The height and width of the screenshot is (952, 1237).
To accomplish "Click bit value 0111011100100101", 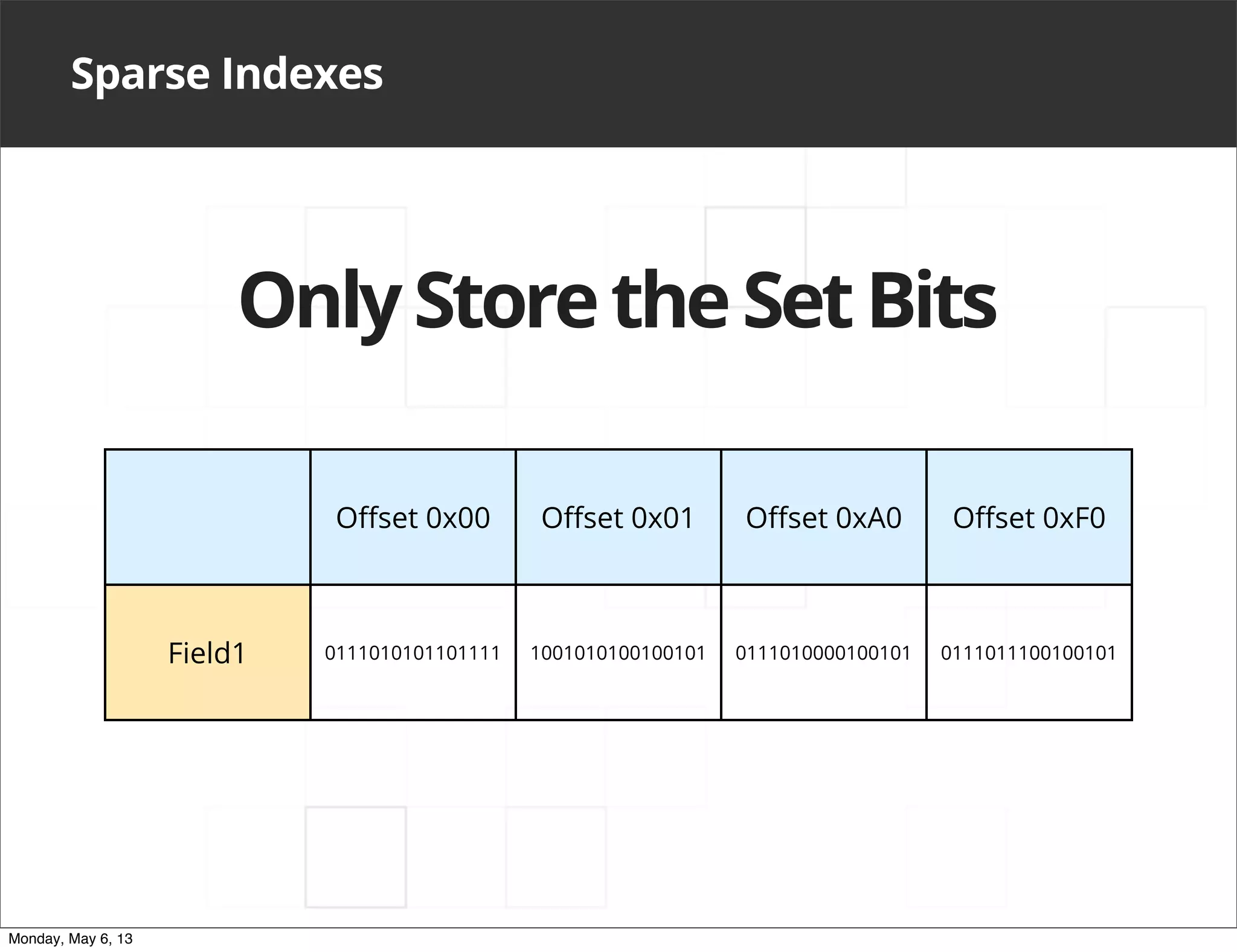I will point(1029,653).
